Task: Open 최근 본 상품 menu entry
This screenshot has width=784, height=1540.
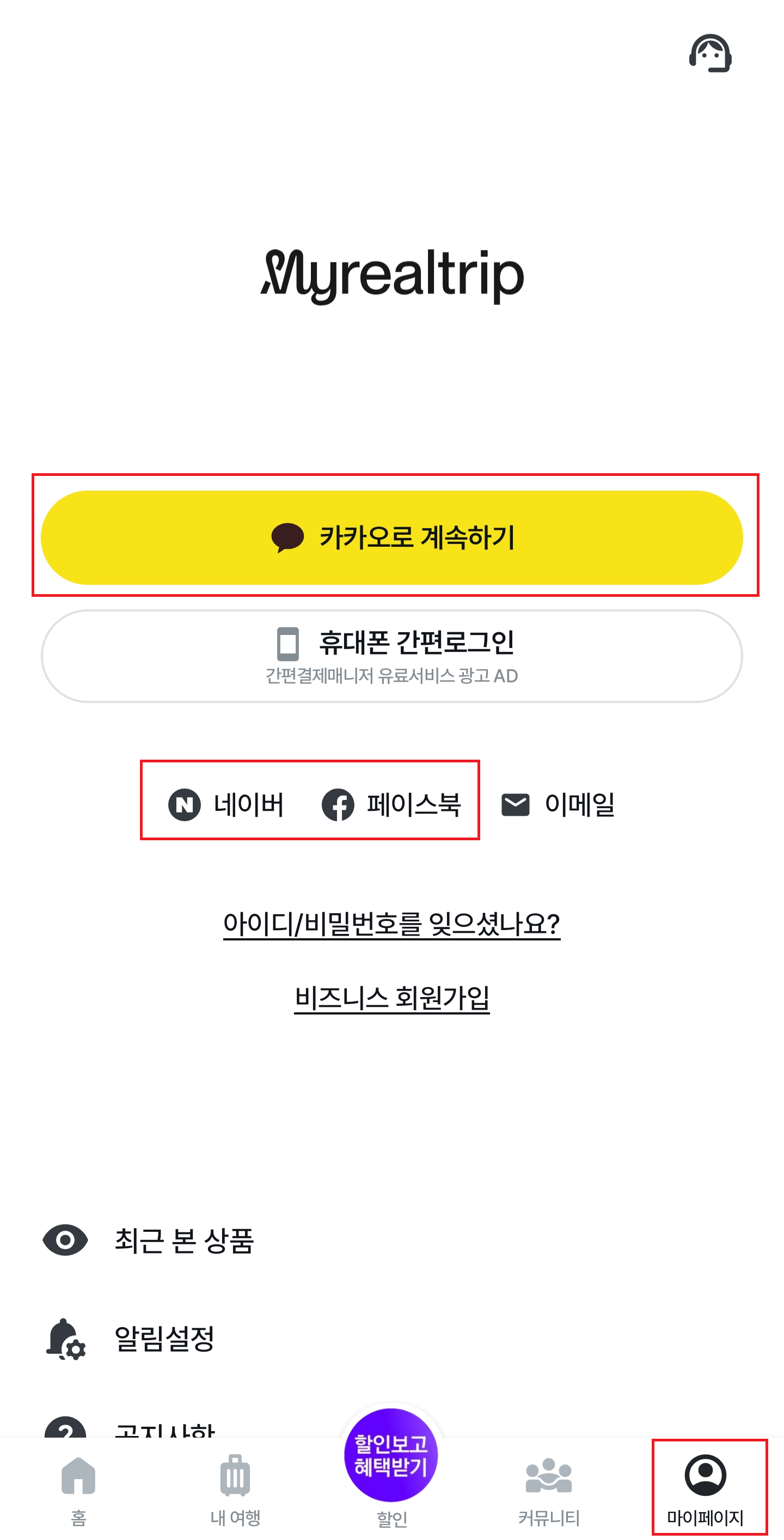Action: point(184,1240)
